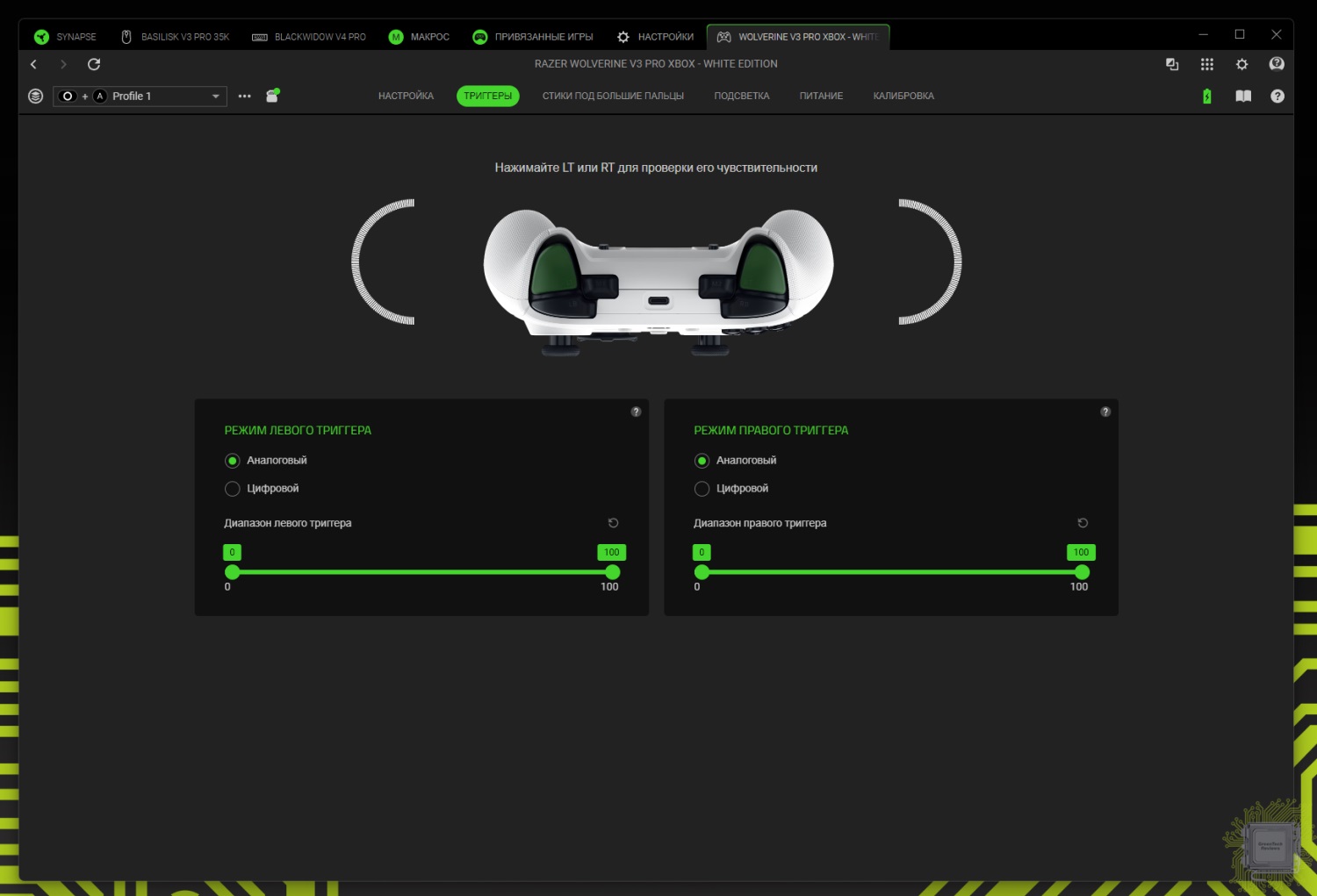Open the apps grid icon
Image resolution: width=1317 pixels, height=896 pixels.
[x=1207, y=64]
